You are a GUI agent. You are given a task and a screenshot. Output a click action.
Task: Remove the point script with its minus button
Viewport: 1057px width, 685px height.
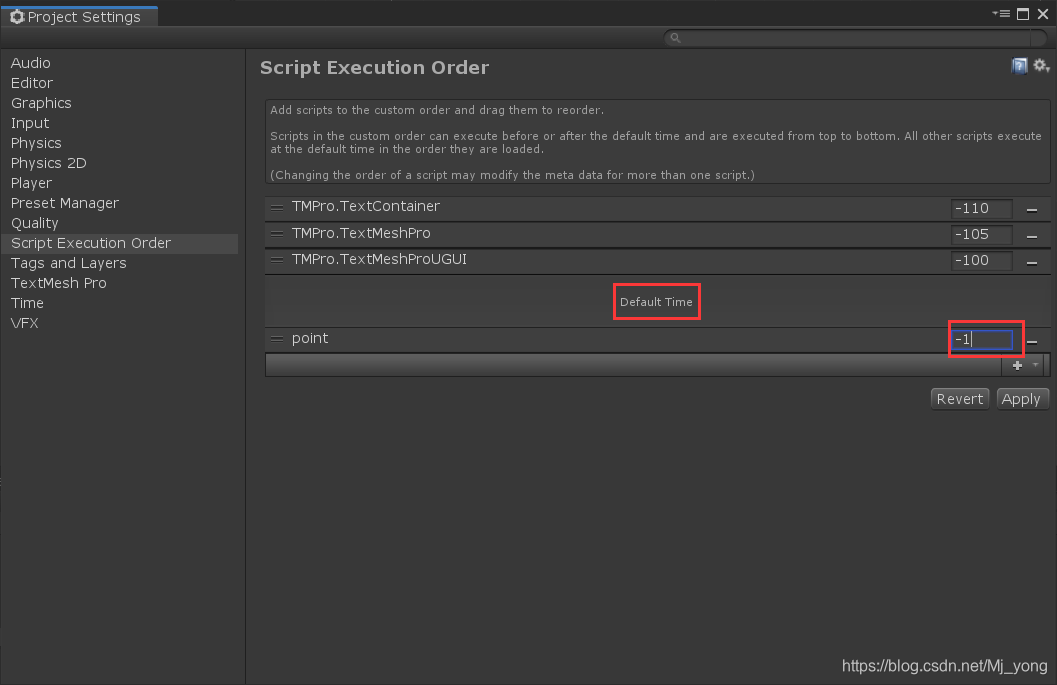[1032, 342]
